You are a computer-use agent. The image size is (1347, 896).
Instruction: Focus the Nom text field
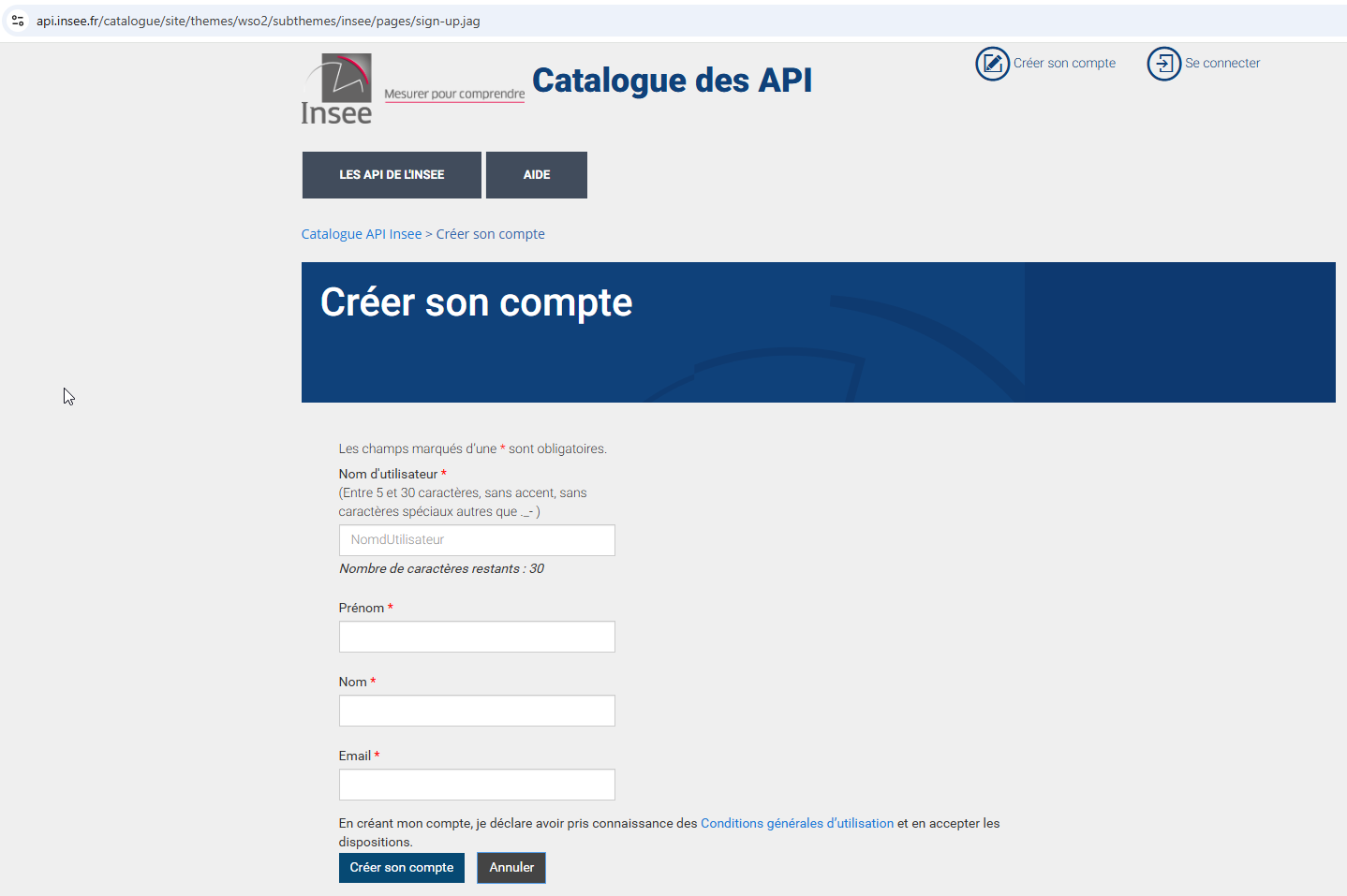(477, 711)
